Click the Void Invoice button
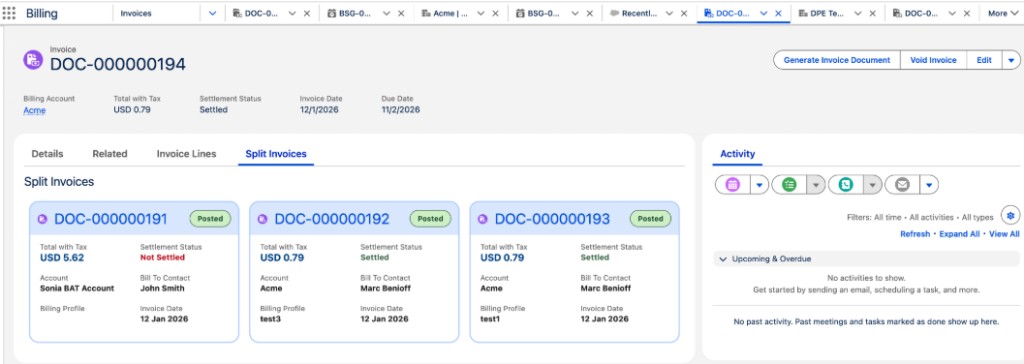The height and width of the screenshot is (364, 1024). 933,60
